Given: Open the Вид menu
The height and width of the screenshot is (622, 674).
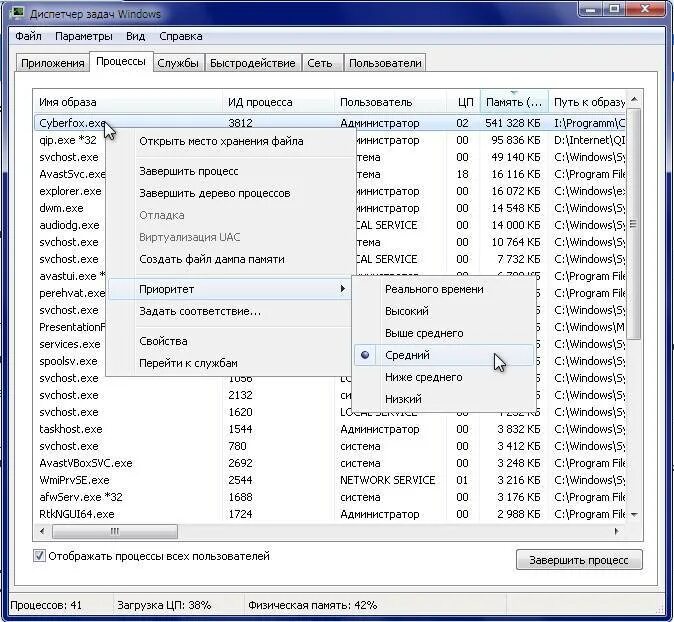Looking at the screenshot, I should [x=135, y=36].
